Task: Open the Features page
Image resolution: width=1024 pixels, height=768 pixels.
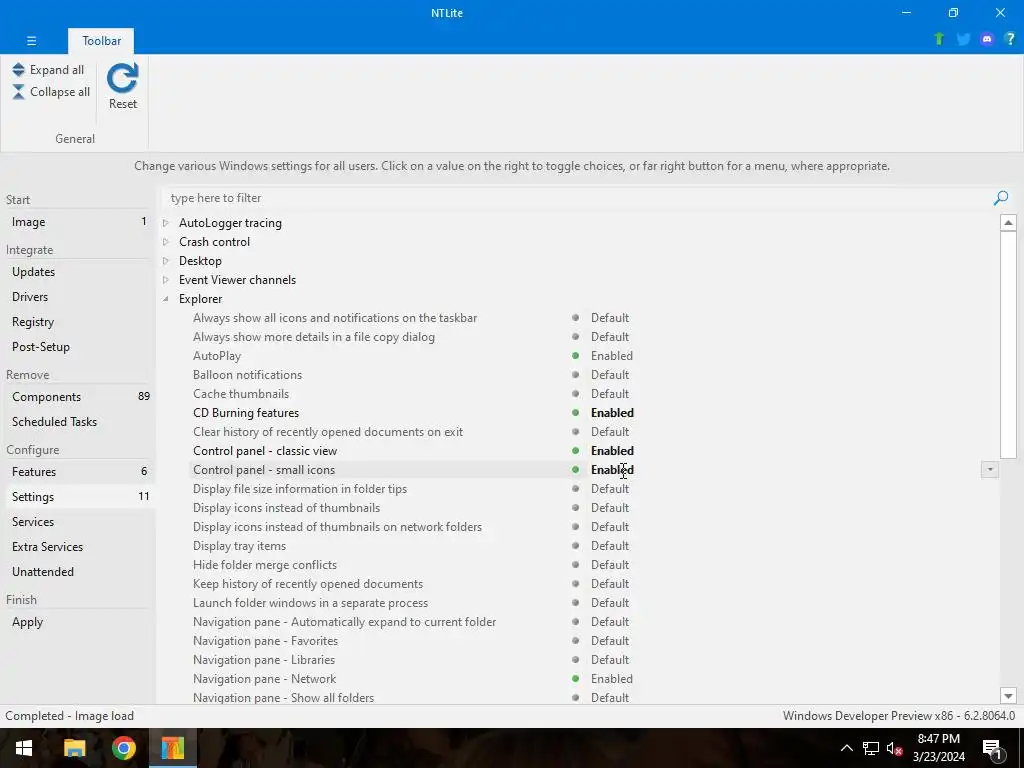Action: coord(79,472)
